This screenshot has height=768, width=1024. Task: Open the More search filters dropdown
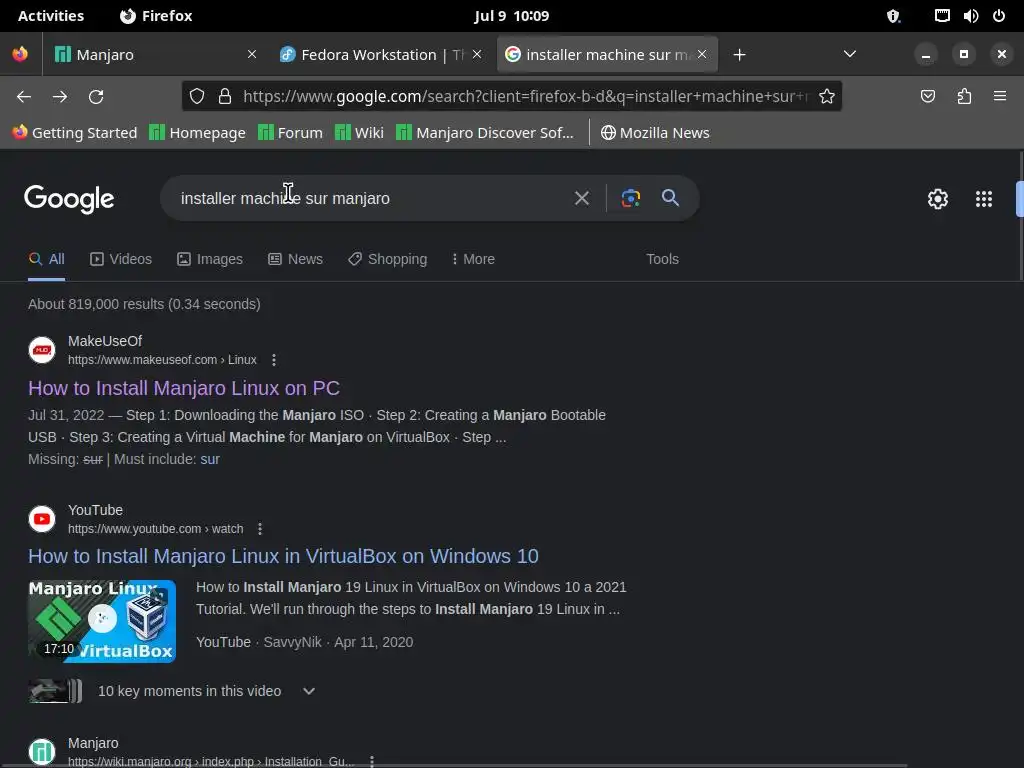pos(473,259)
